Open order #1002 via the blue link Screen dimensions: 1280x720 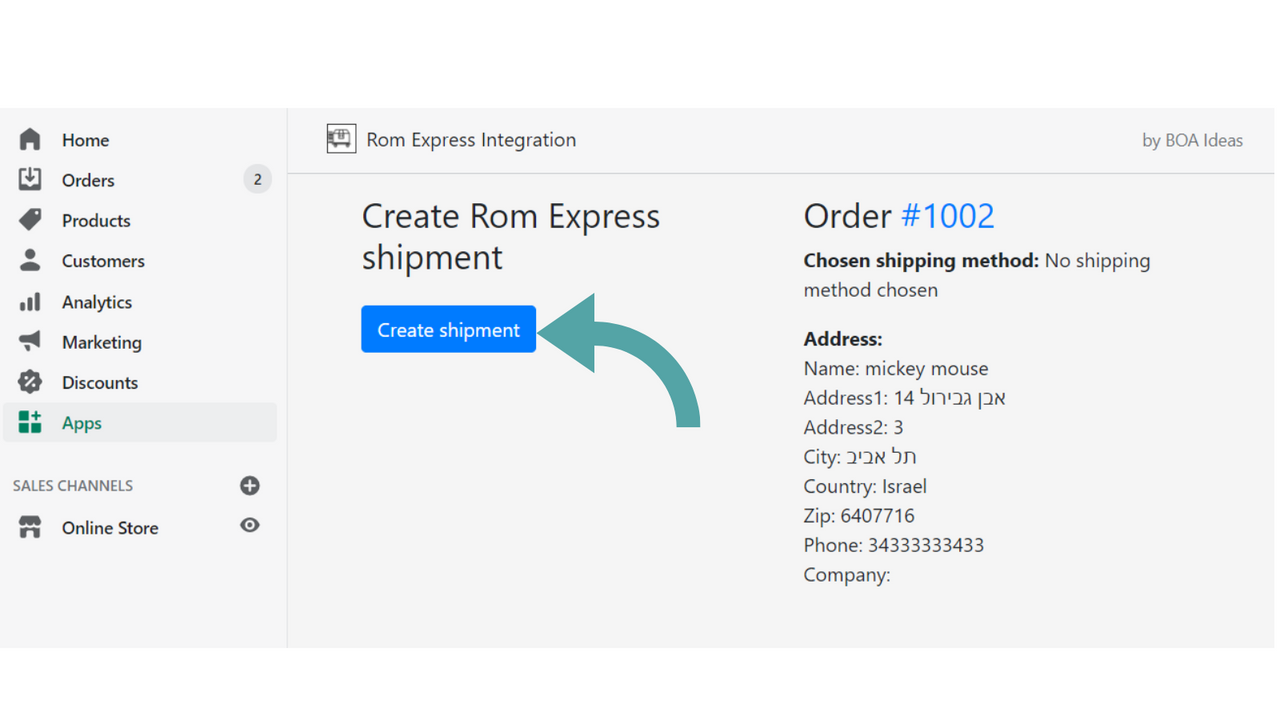pos(948,215)
